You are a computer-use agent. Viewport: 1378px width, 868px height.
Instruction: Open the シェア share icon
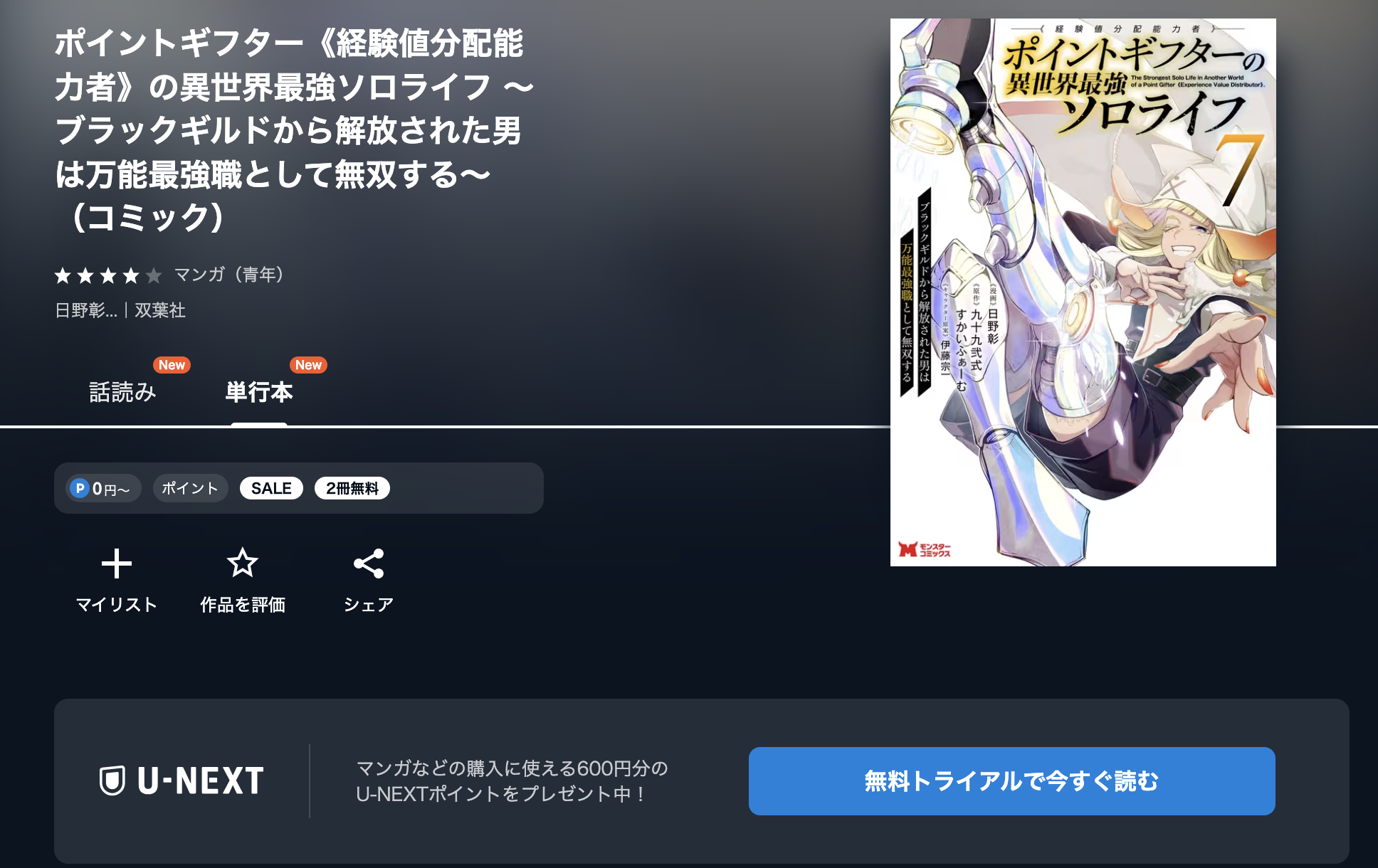coord(369,563)
